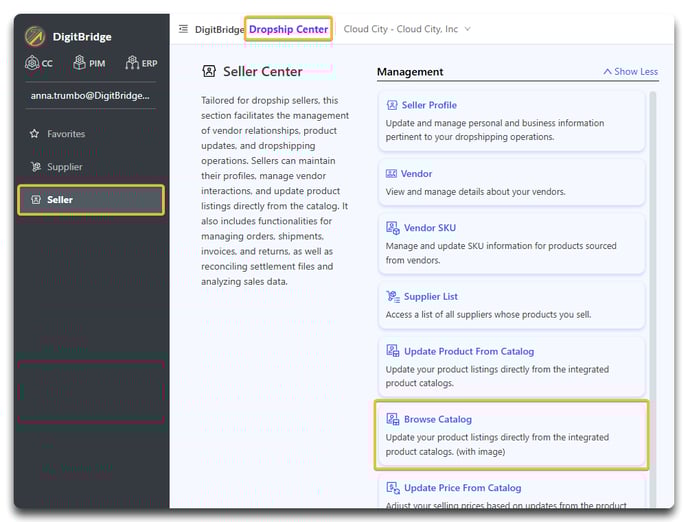Screen dimensions: 688x522
Task: Toggle the sidebar collapse menu icon
Action: 183,29
